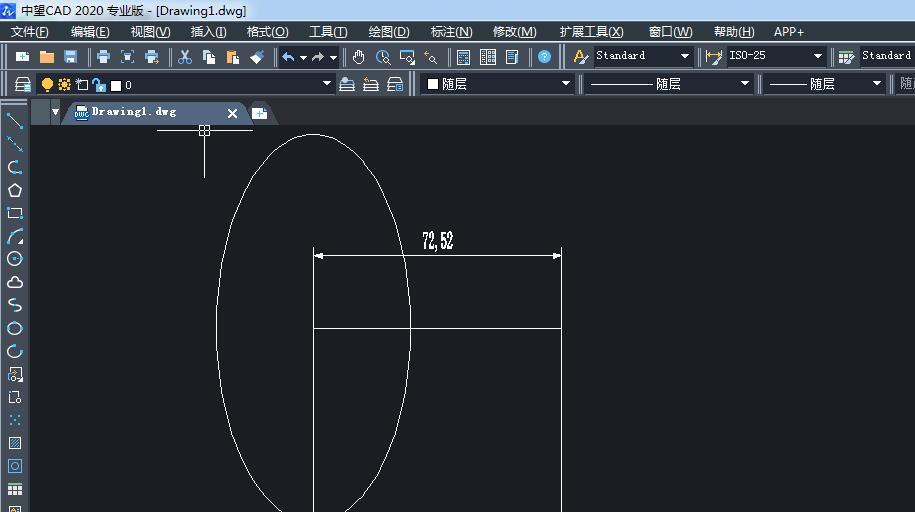
Task: Open the document tab list arrow
Action: point(55,112)
